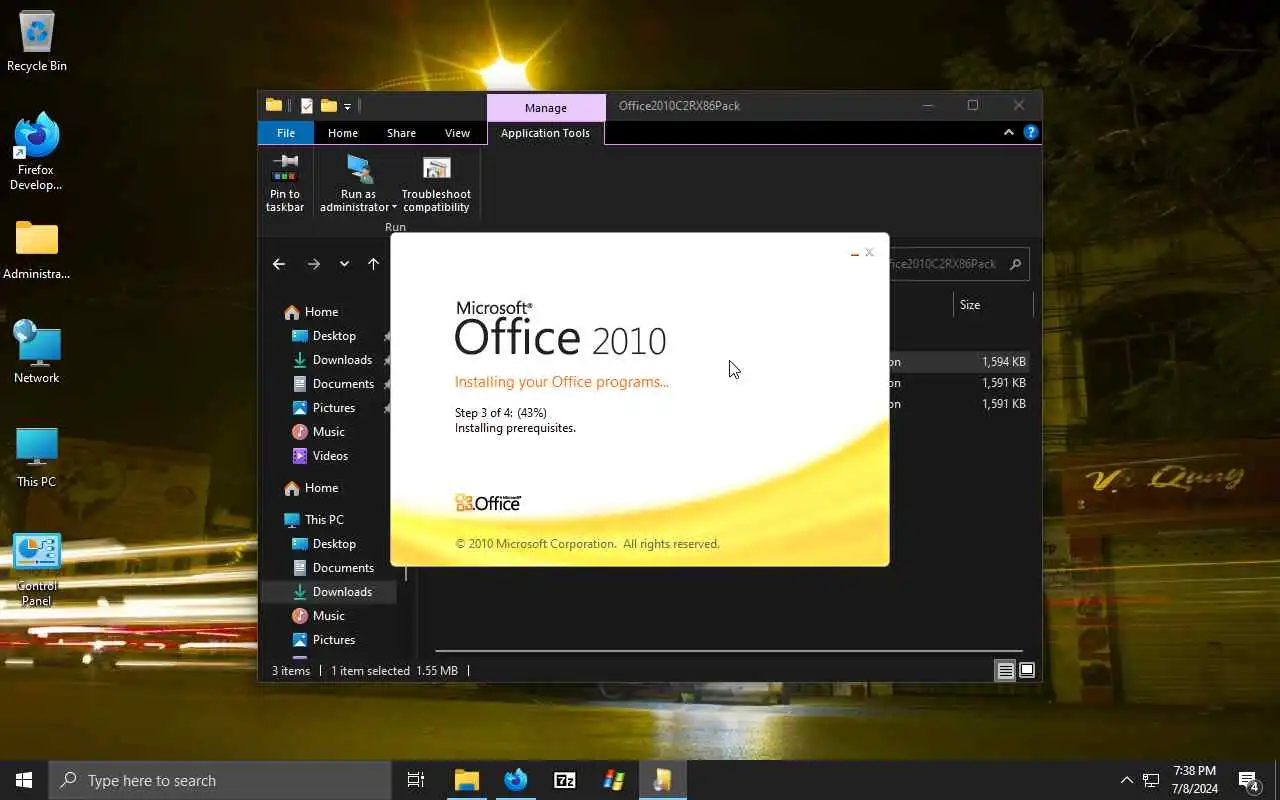
Task: Sort by the Size column header
Action: [970, 305]
